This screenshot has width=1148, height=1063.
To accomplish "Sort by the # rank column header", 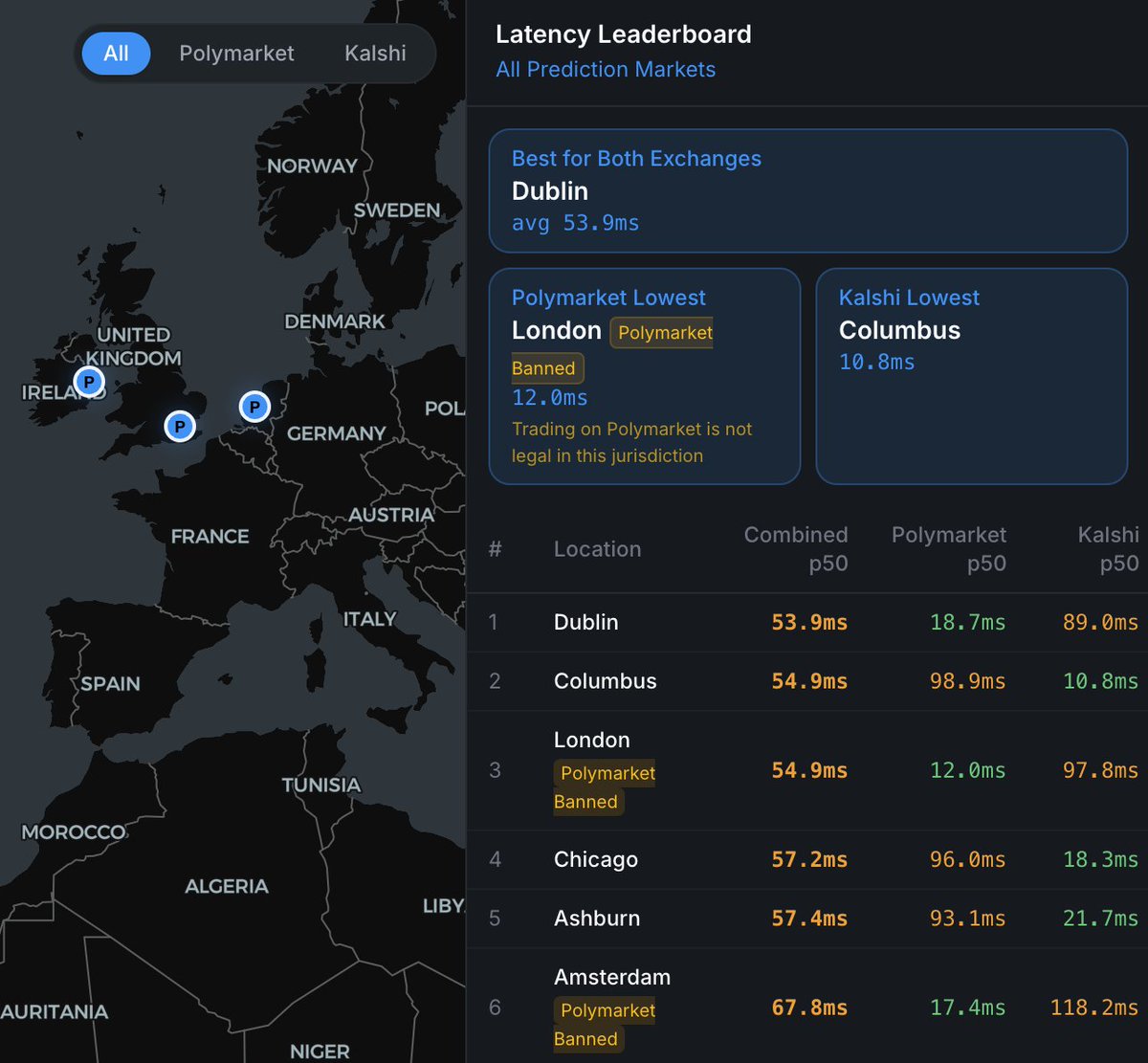I will 495,549.
